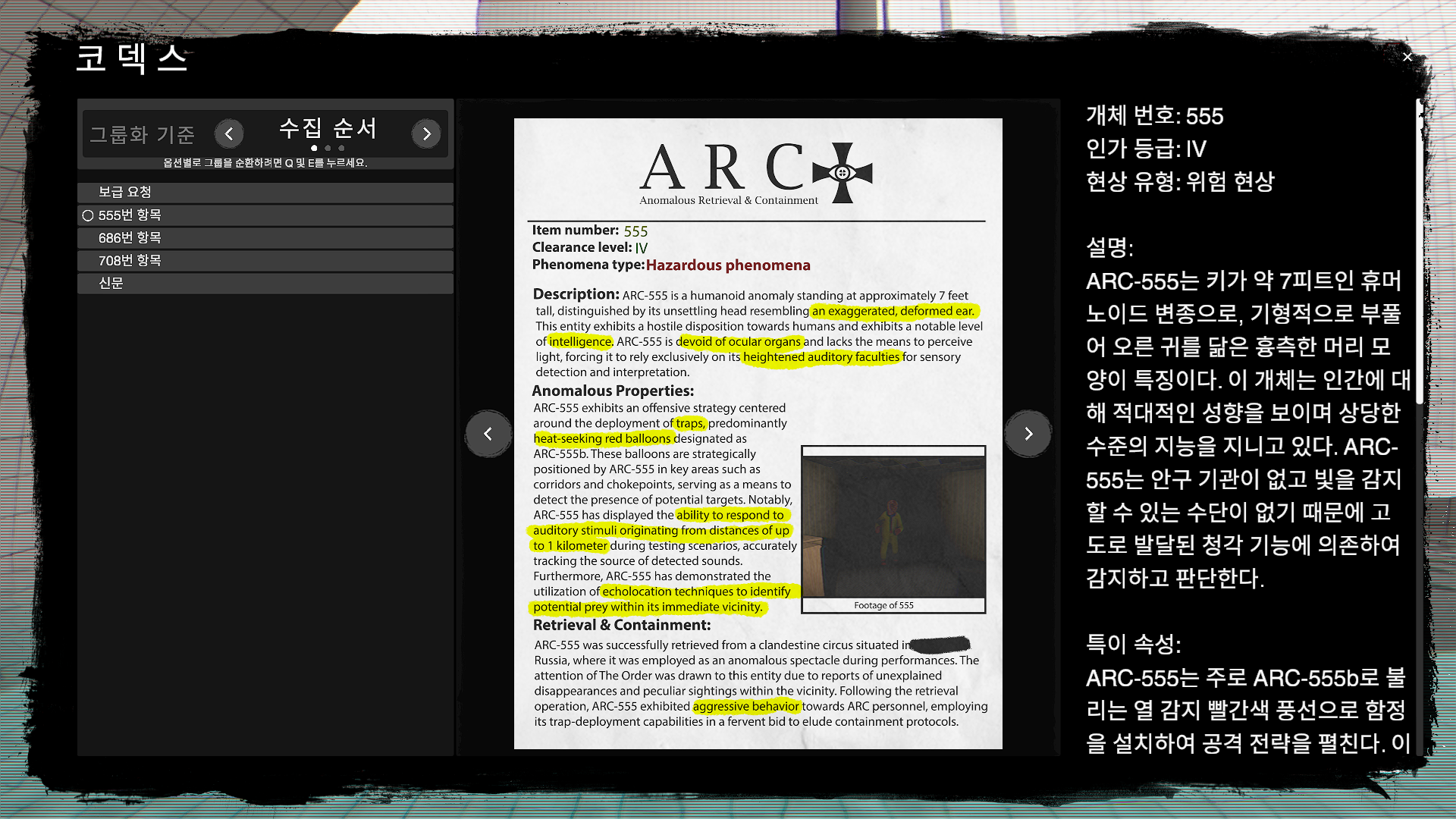Select the radio circle beside 555번 항목

coord(88,215)
